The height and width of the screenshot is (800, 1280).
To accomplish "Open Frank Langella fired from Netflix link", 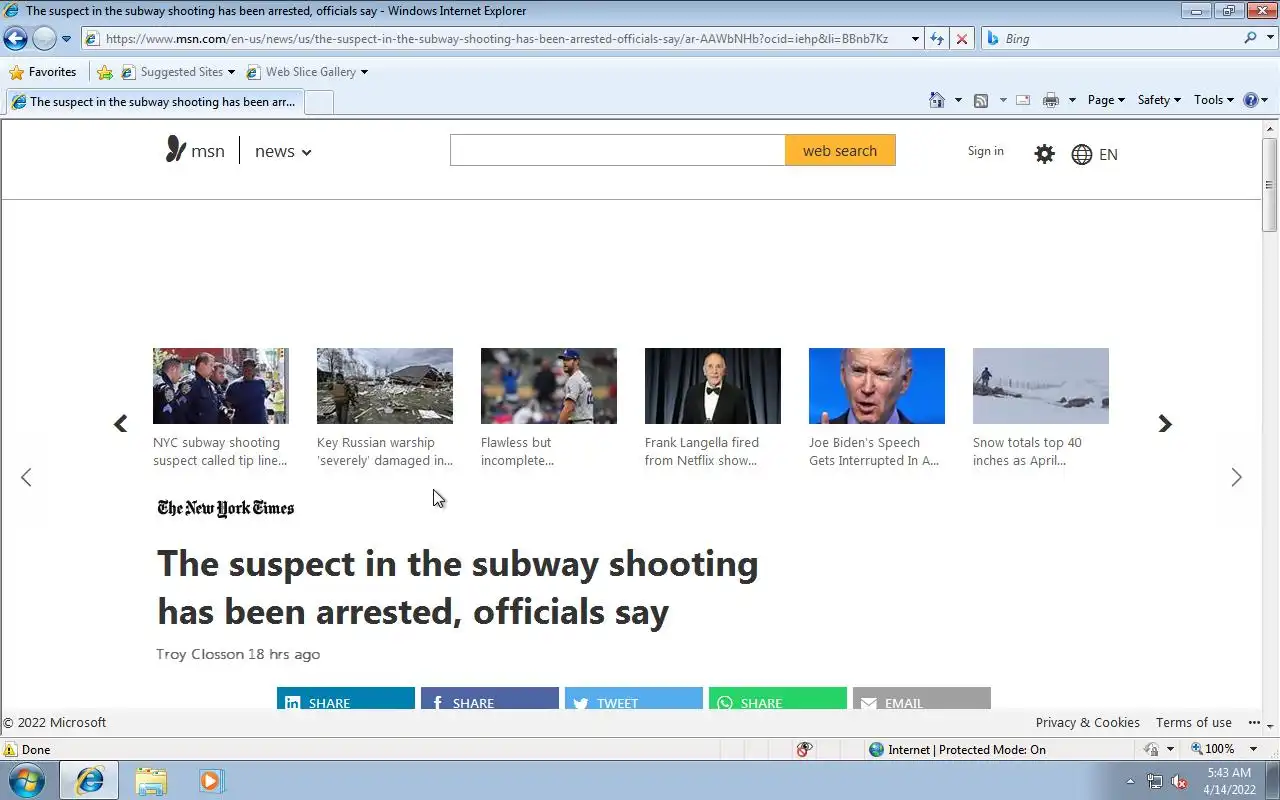I will (x=702, y=451).
